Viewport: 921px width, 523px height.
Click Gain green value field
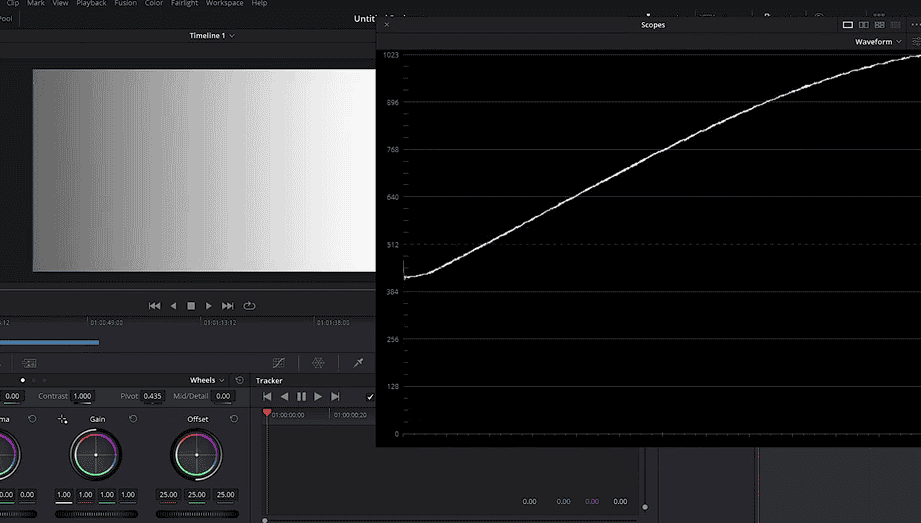pyautogui.click(x=107, y=495)
